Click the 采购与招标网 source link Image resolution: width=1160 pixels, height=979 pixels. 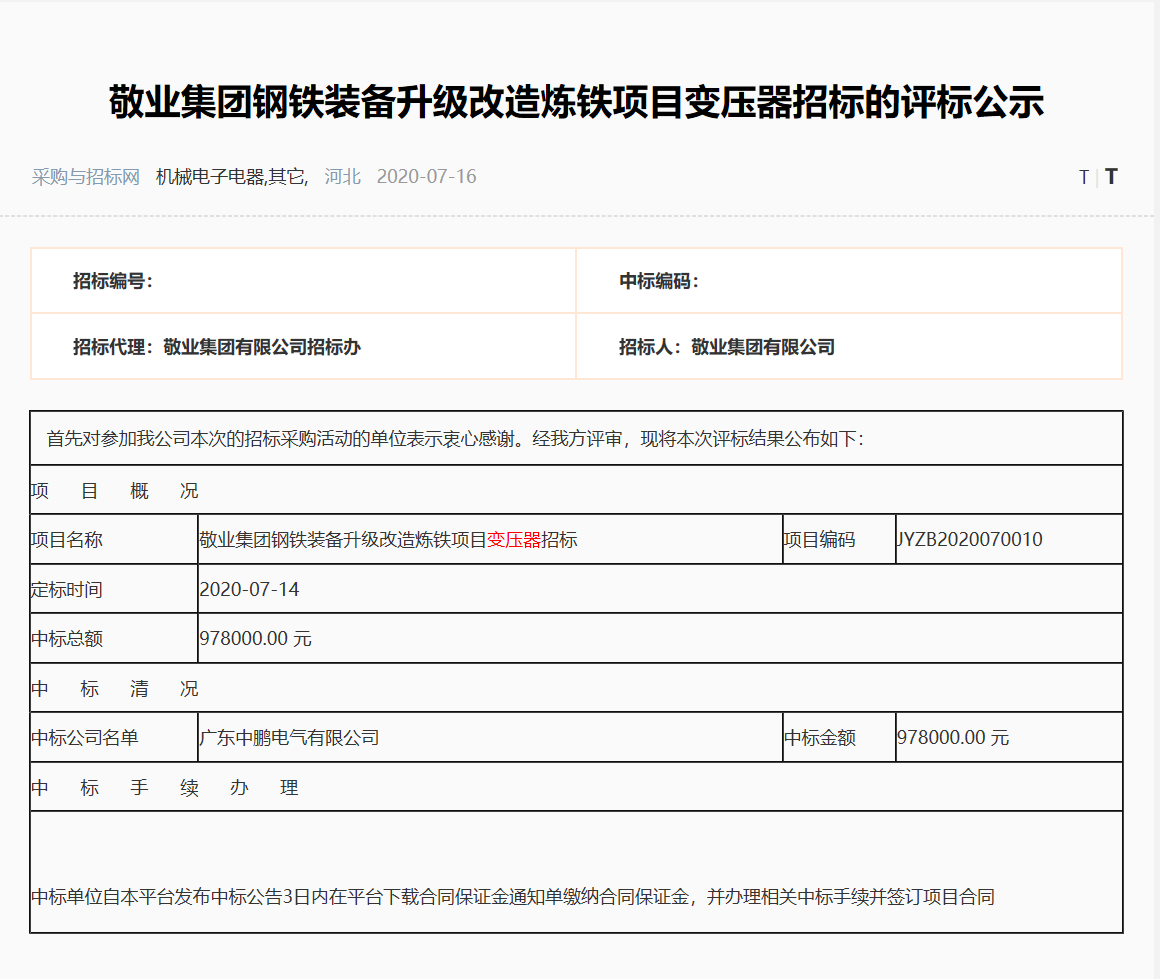[86, 177]
